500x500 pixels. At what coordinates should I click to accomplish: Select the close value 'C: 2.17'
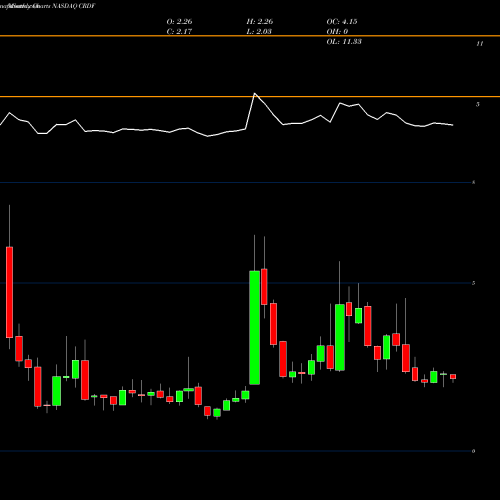click(x=179, y=31)
